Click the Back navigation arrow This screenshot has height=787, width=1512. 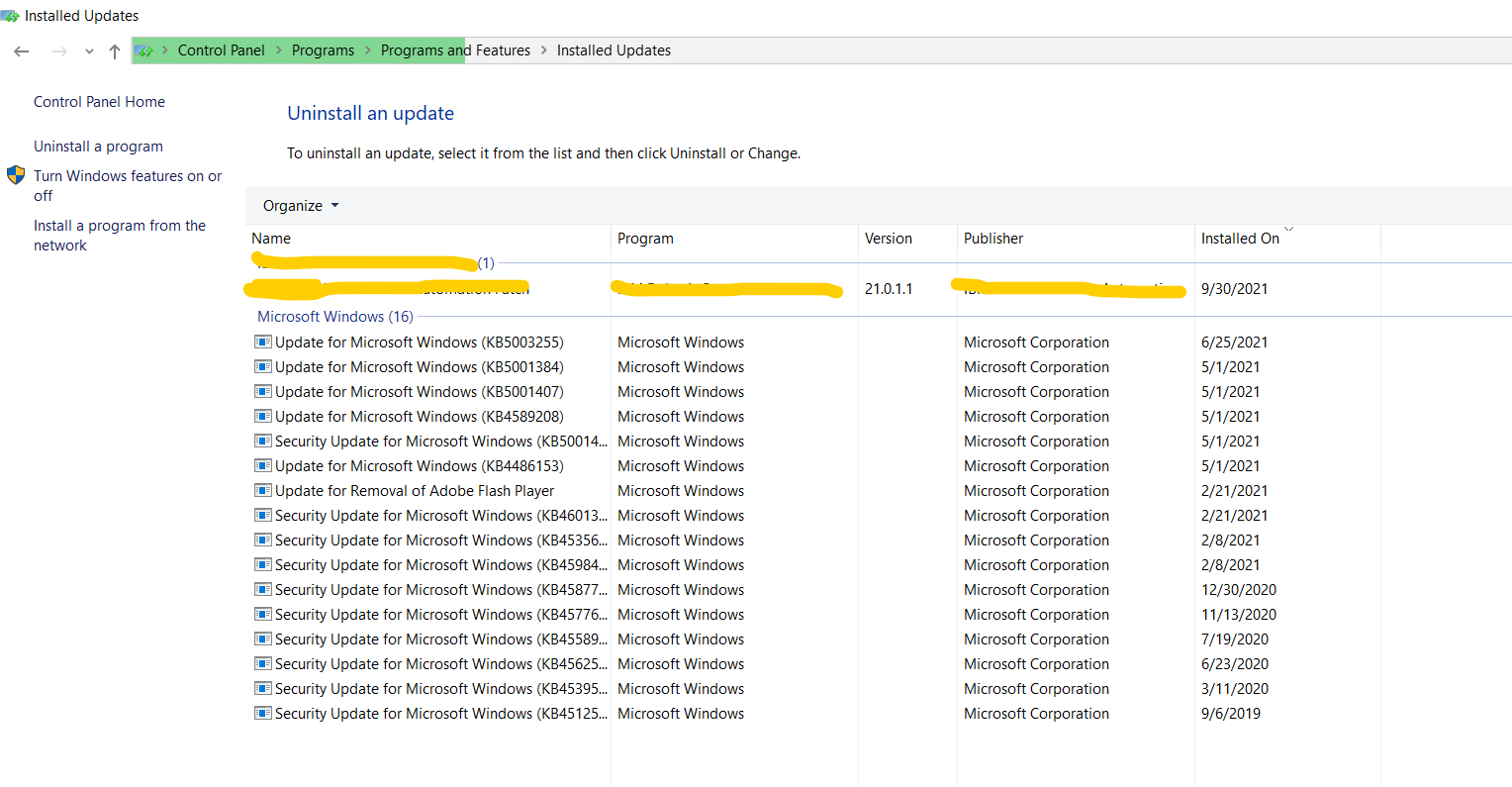pos(22,51)
